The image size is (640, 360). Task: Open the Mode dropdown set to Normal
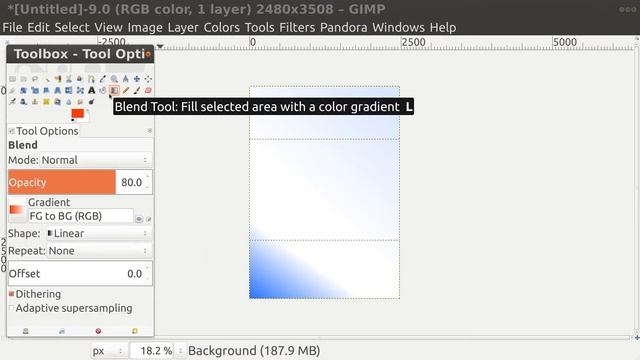pyautogui.click(x=96, y=160)
